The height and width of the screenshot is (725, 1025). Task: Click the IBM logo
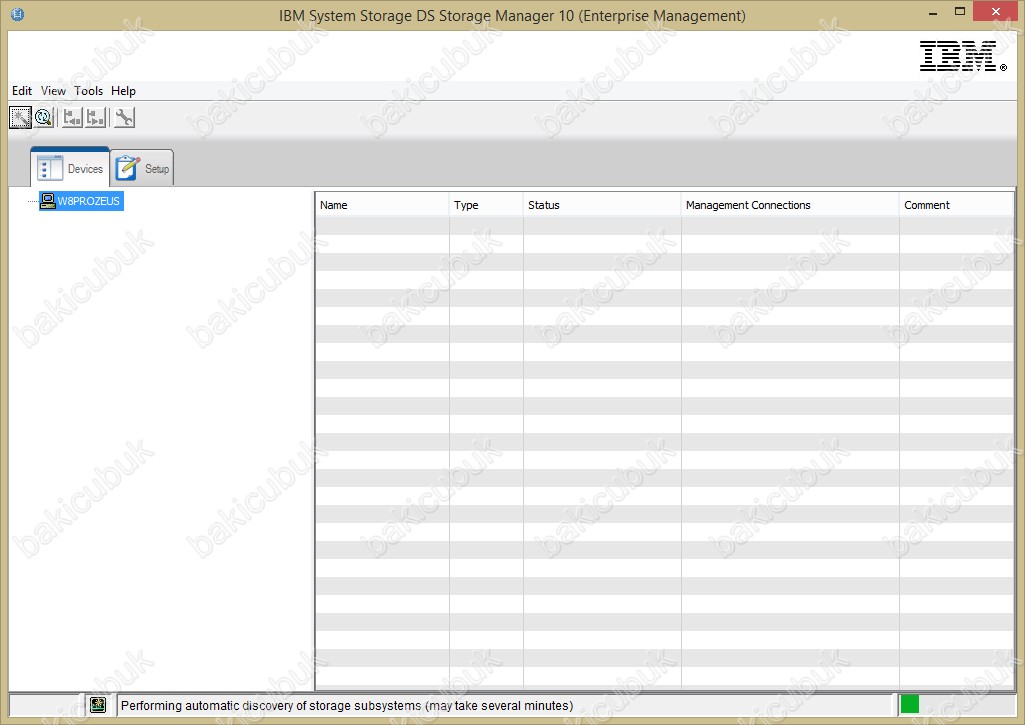[962, 56]
